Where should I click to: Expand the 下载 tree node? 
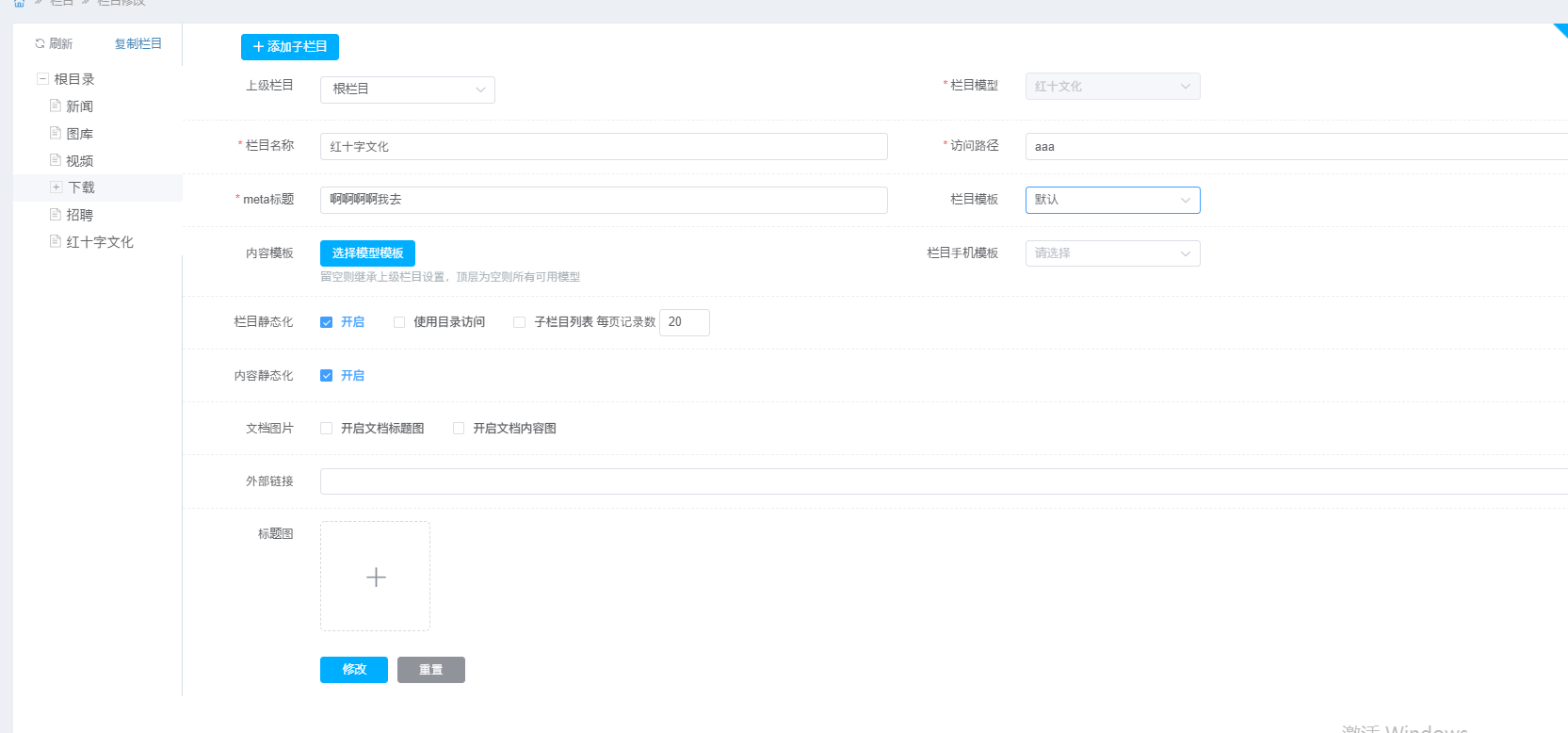[57, 187]
